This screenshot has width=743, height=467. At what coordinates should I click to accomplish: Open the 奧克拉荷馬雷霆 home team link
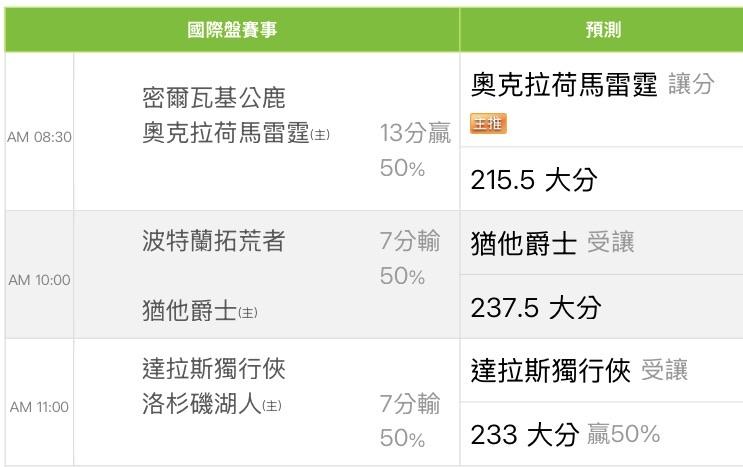coord(226,133)
